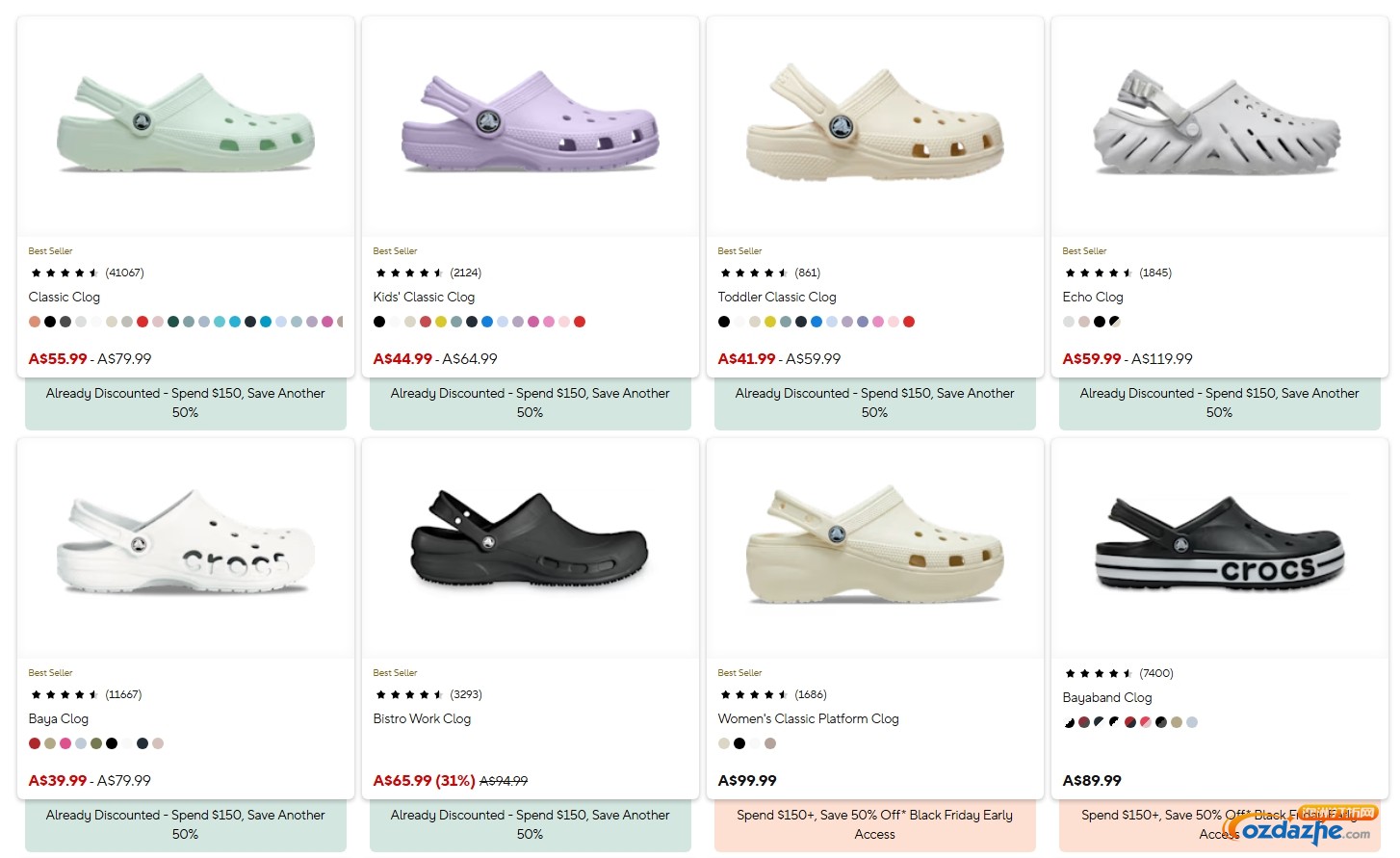Pick the light blue swatch on Bayaband Clog

[1192, 721]
